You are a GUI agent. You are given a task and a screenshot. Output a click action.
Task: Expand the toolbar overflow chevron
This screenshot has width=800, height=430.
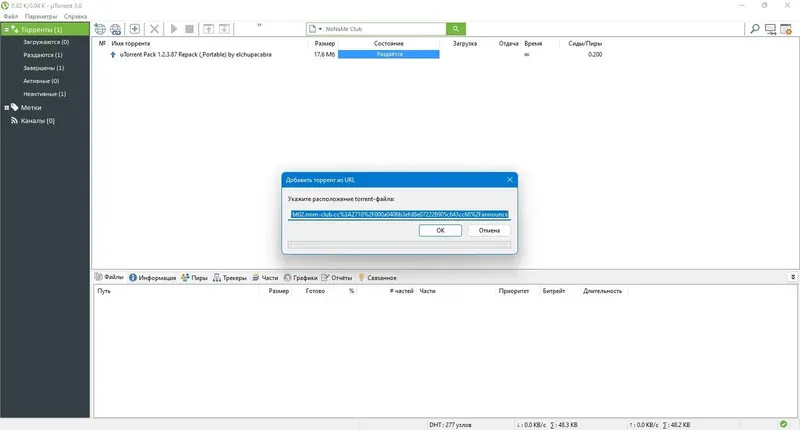tap(259, 25)
